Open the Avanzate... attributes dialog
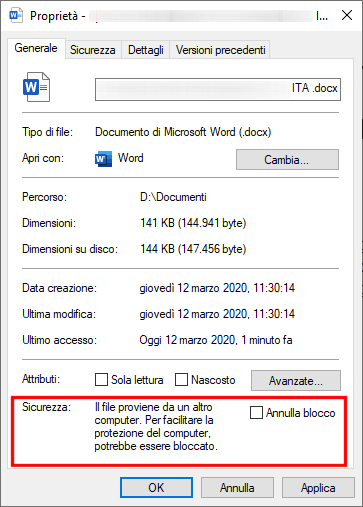 click(x=296, y=380)
